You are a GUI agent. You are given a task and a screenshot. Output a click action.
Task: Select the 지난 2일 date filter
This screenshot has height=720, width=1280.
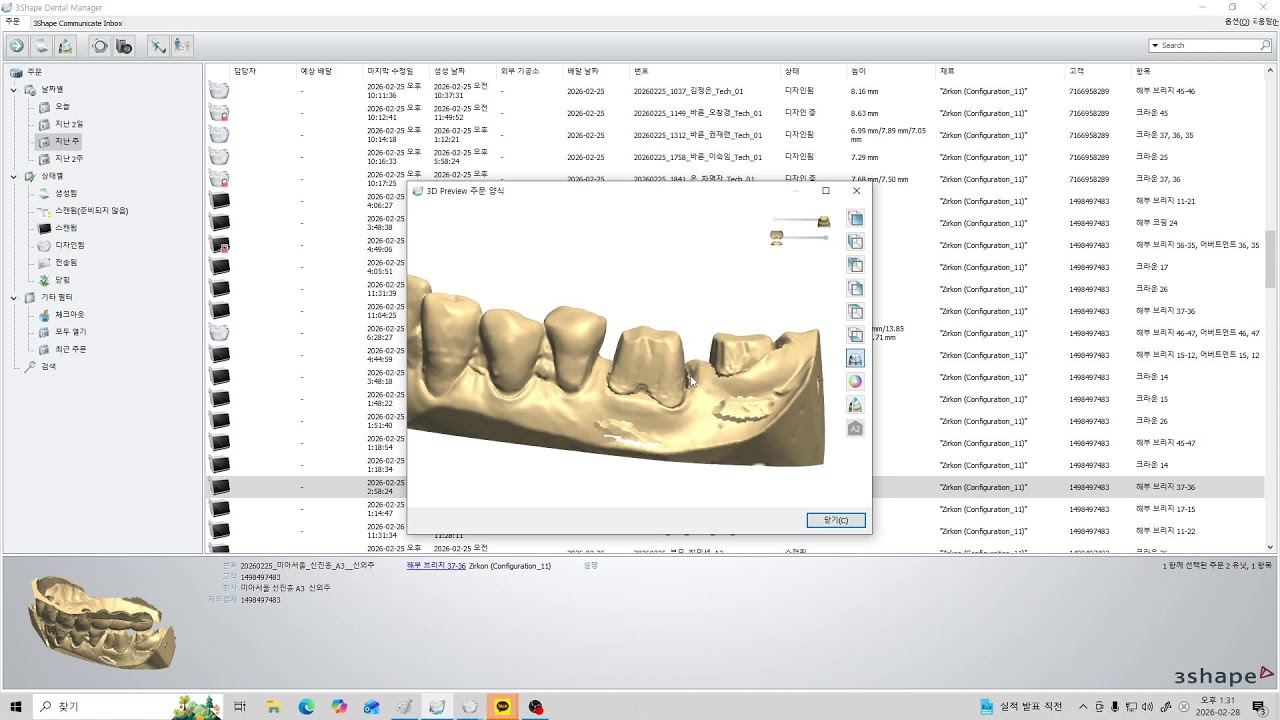coord(69,124)
